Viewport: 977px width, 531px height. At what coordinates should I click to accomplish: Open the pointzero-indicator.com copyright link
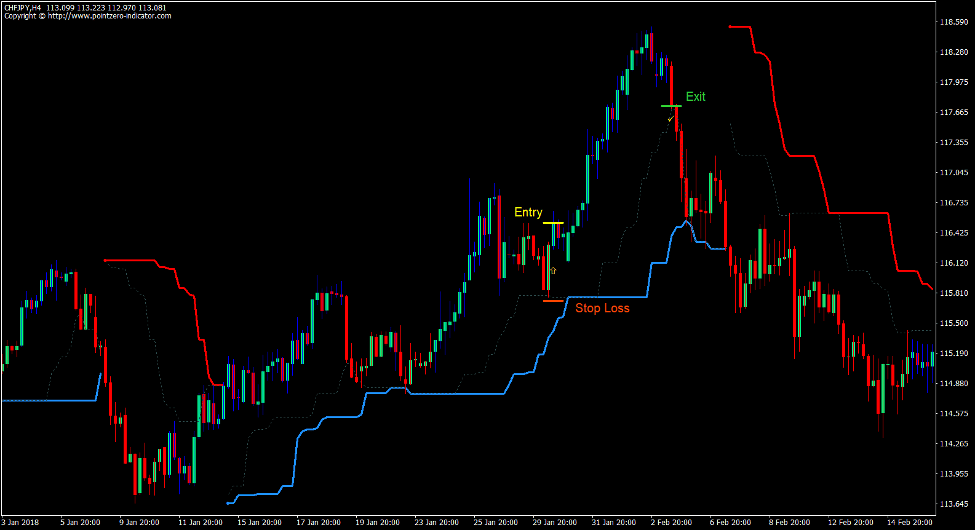(86, 16)
